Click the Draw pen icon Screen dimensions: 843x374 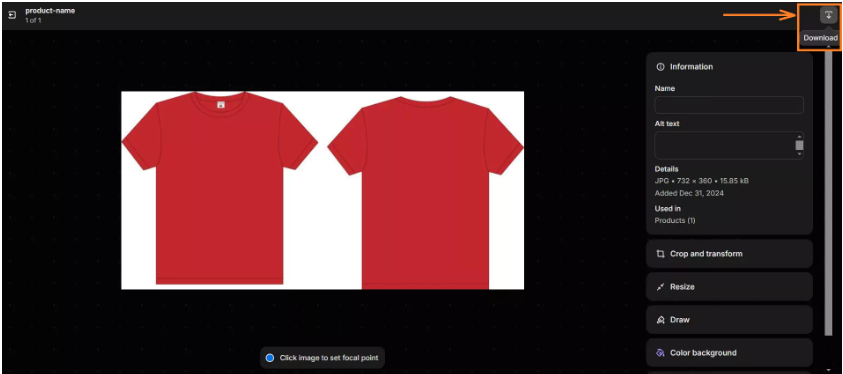pos(660,320)
